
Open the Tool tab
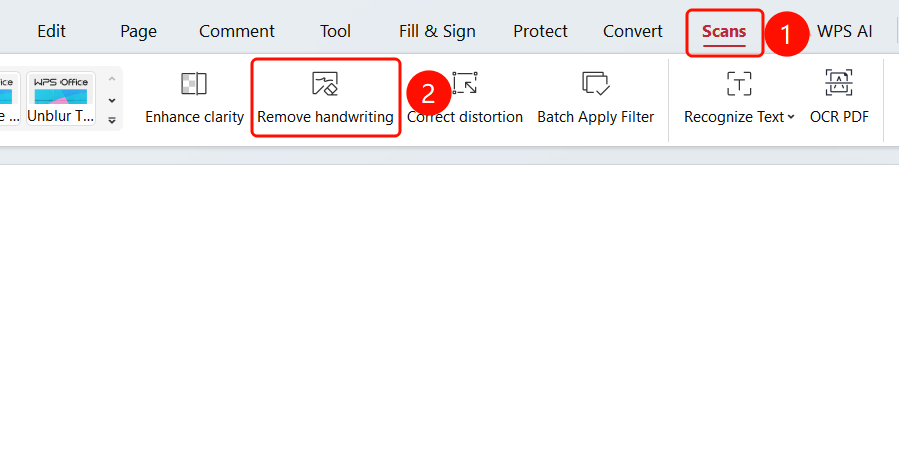point(335,31)
